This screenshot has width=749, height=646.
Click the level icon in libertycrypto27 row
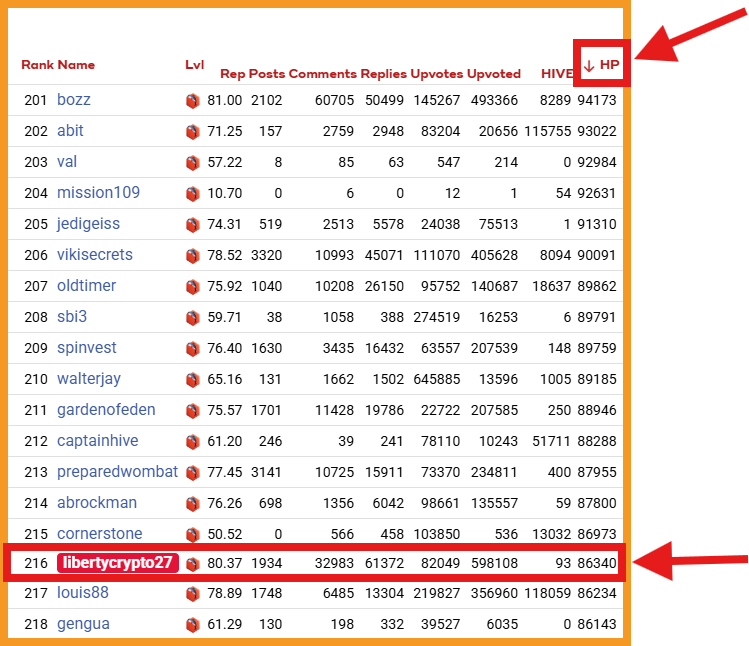tap(193, 564)
